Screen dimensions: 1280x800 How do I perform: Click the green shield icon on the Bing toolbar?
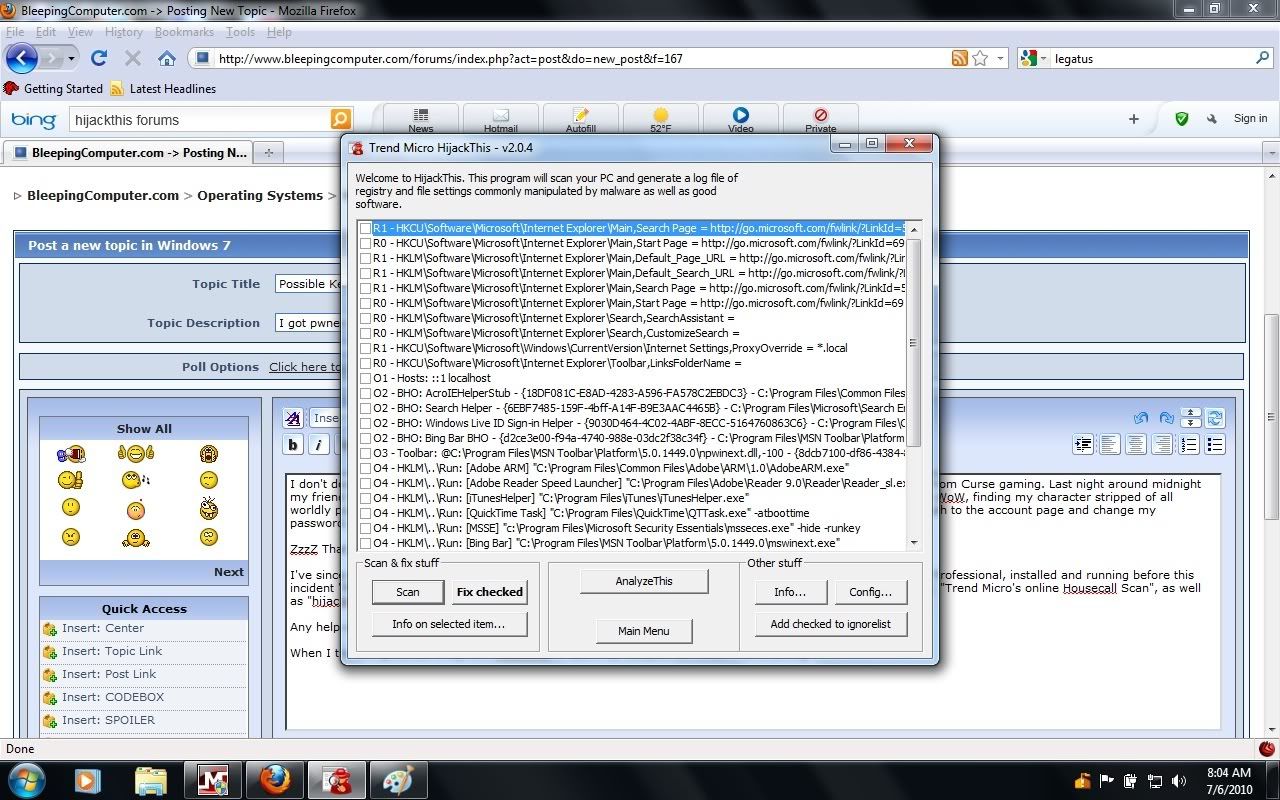[x=1182, y=119]
